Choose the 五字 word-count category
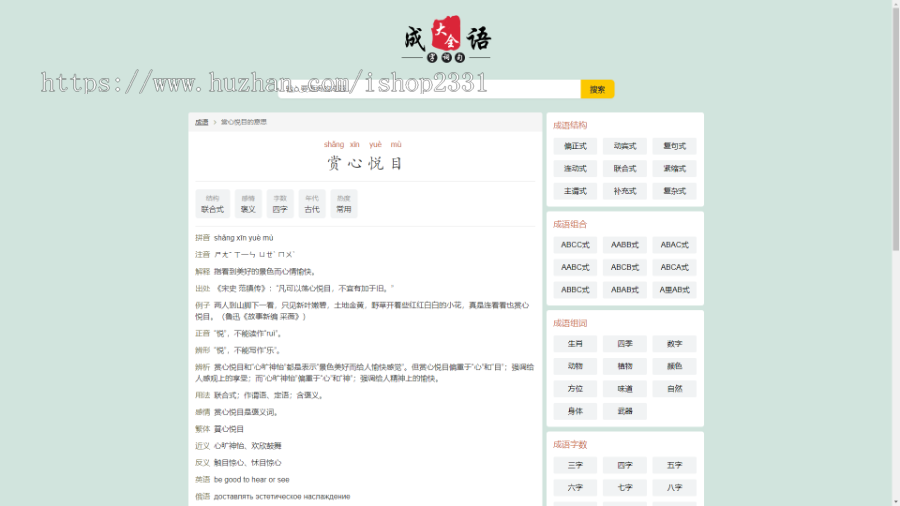Viewport: 900px width, 506px height. coord(675,465)
